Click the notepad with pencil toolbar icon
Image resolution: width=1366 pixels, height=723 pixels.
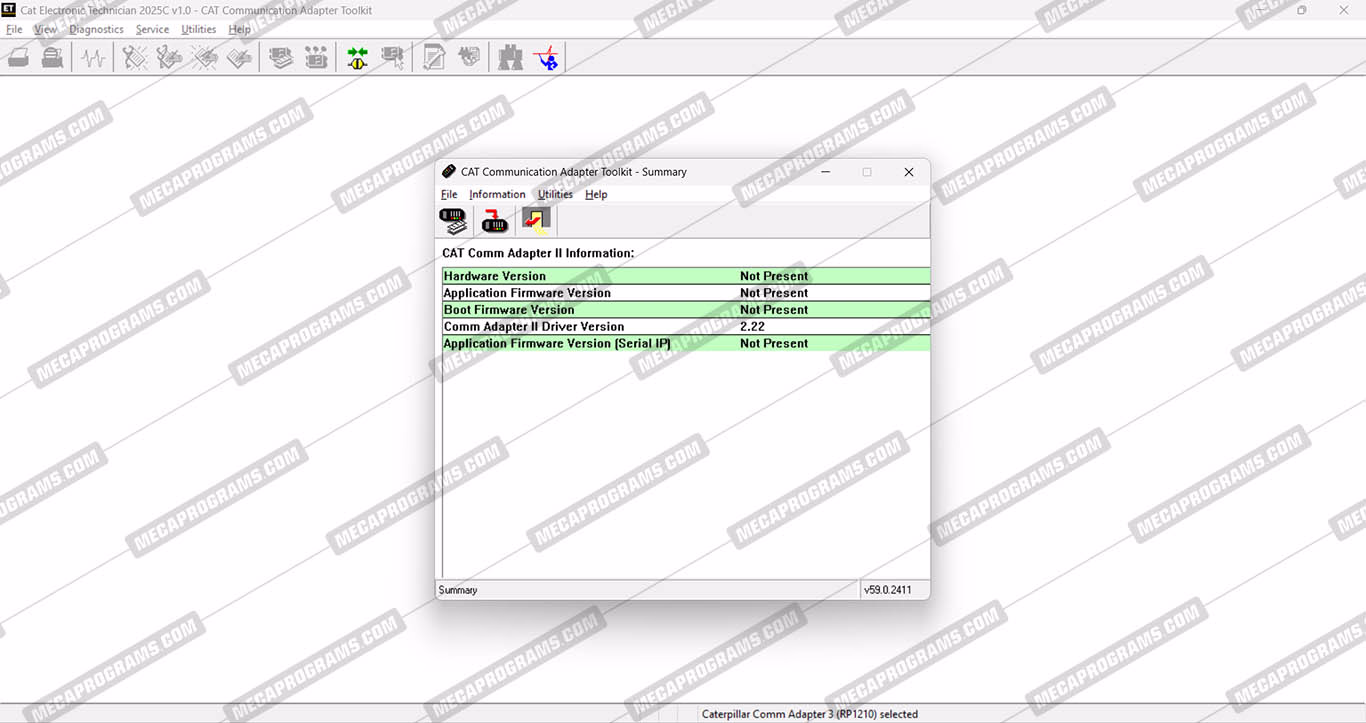click(x=433, y=58)
